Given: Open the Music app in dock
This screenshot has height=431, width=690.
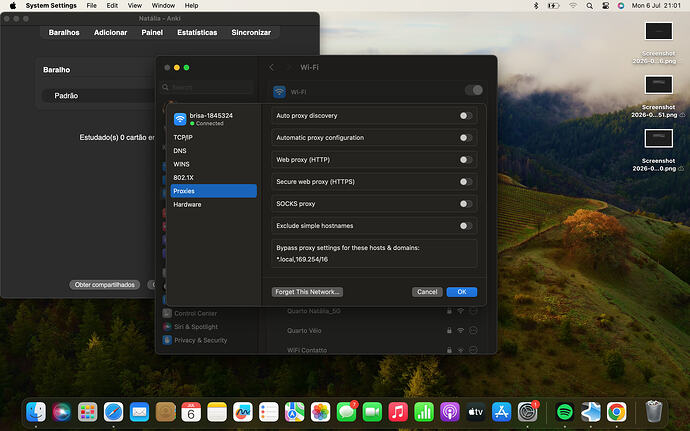Looking at the screenshot, I should [x=398, y=412].
